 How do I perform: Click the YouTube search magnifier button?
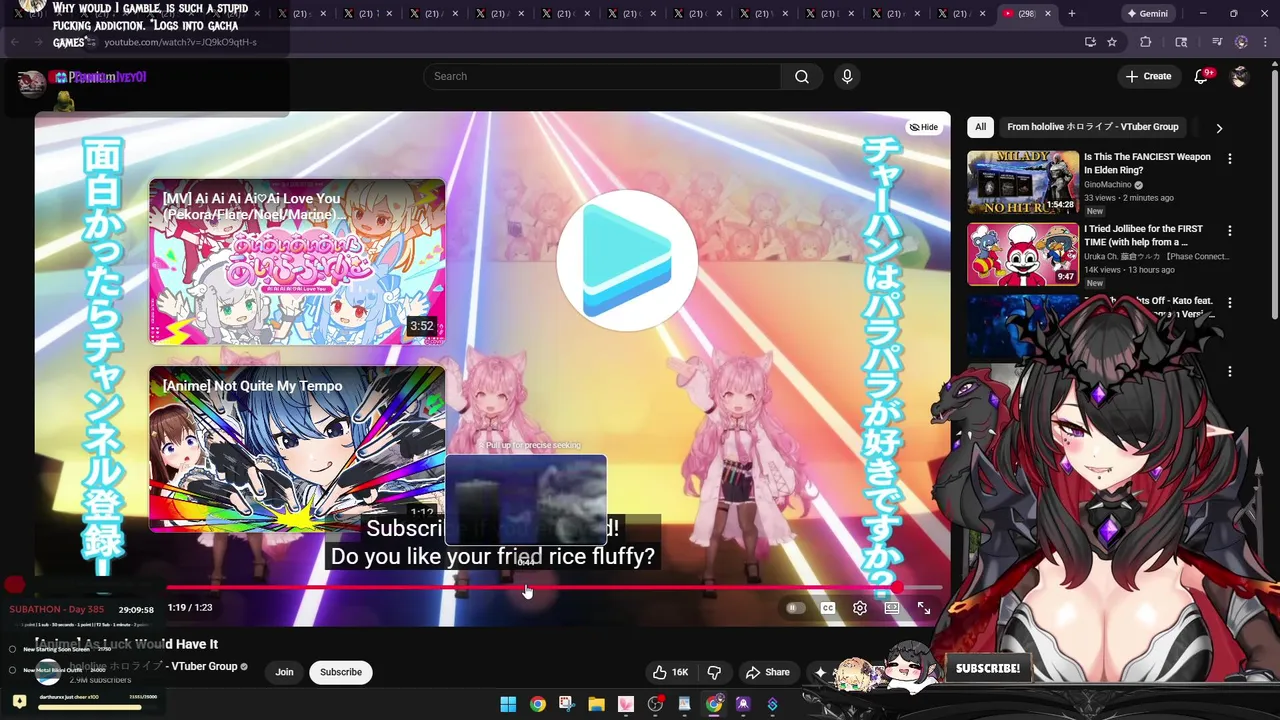802,76
